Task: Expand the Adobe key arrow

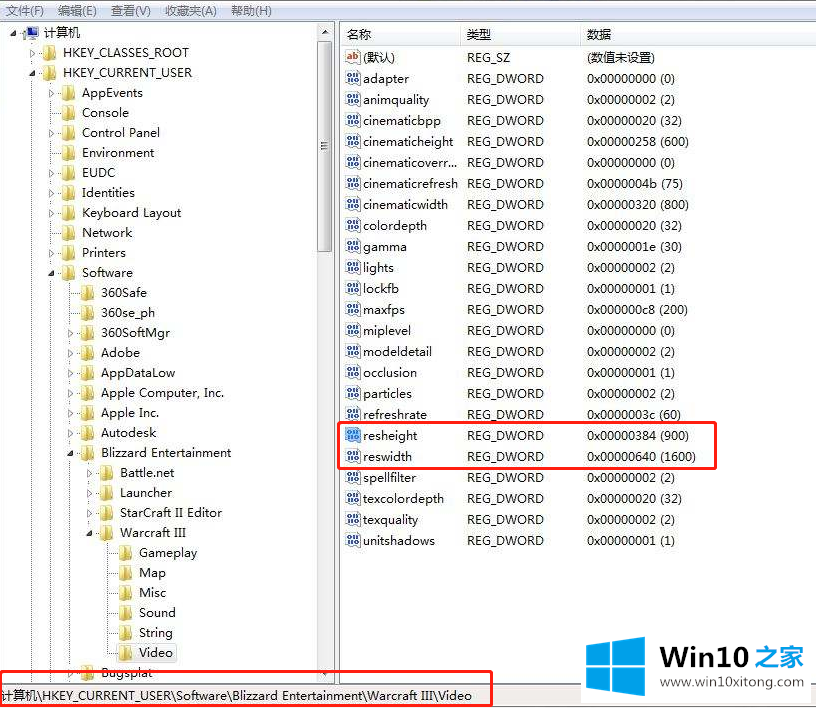Action: (x=70, y=353)
